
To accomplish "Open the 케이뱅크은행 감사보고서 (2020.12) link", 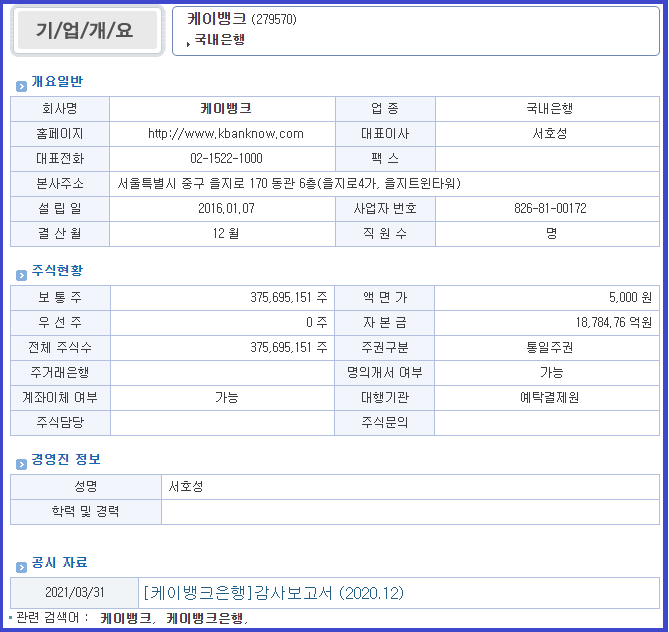I will 273,593.
